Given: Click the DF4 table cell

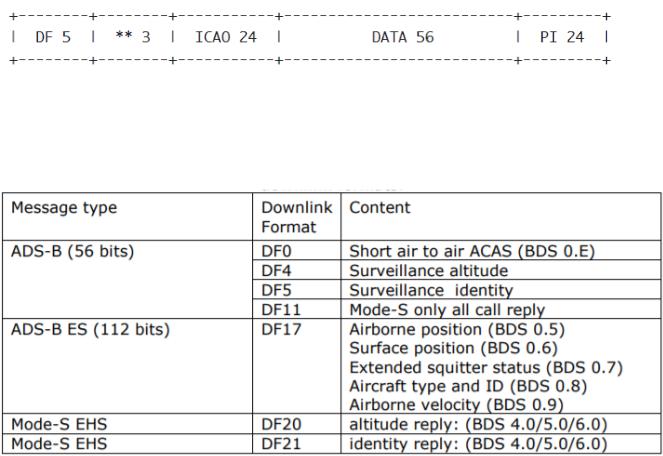Looking at the screenshot, I should [297, 270].
